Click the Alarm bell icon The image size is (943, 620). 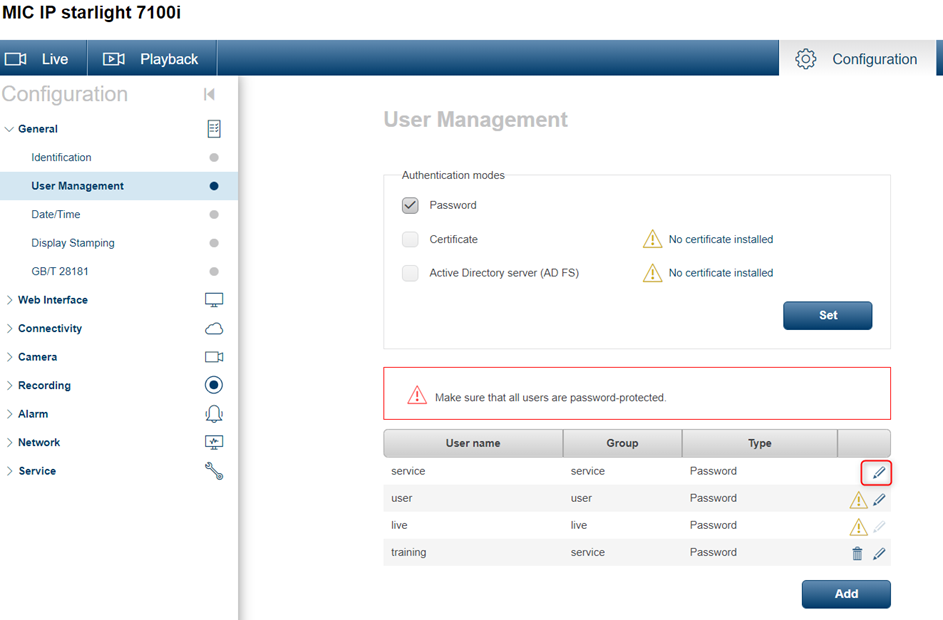pos(213,414)
